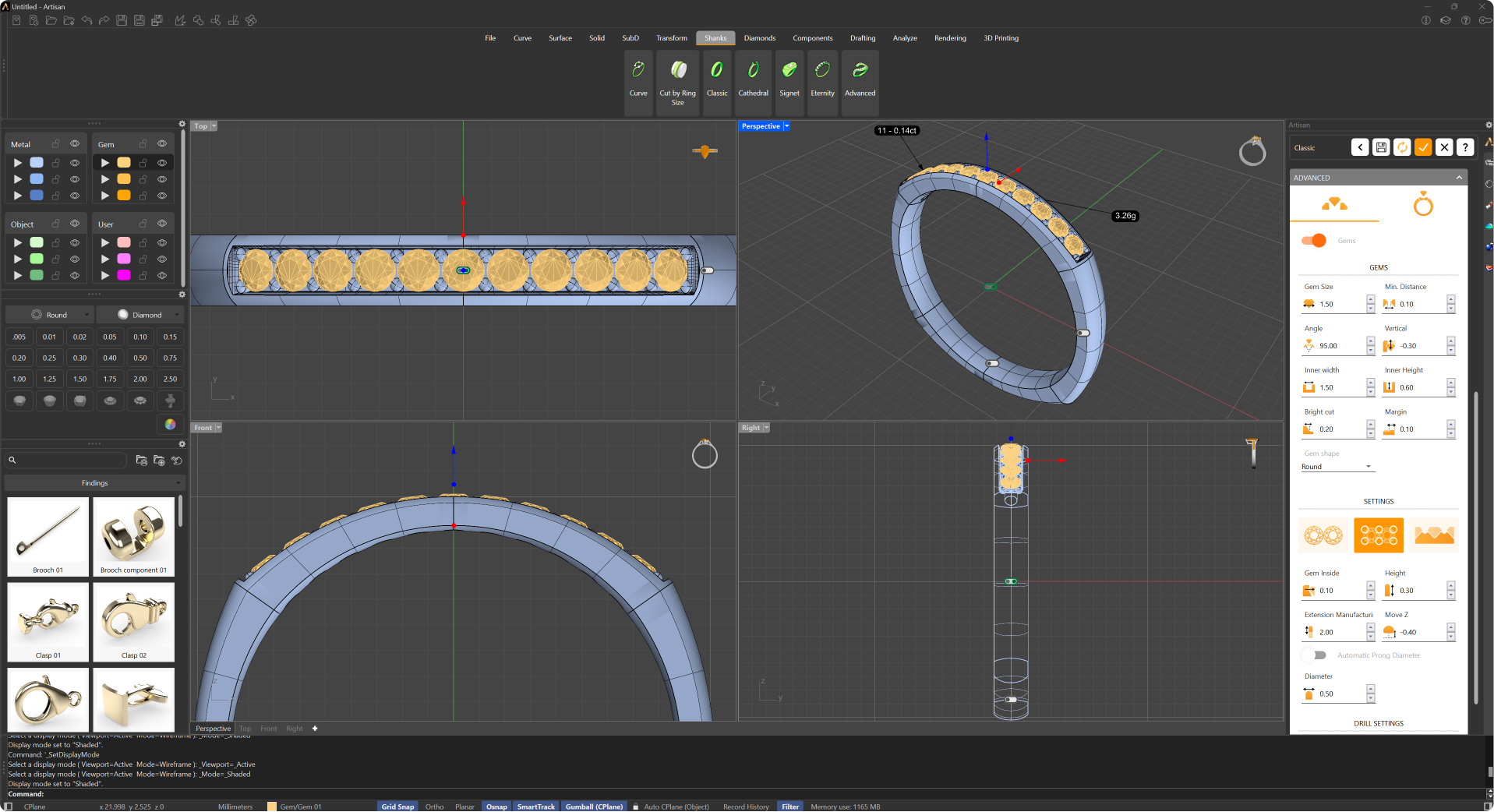Screen dimensions: 1494x812
Task: Switch to the Diamonds ribbon tab
Action: tap(760, 38)
